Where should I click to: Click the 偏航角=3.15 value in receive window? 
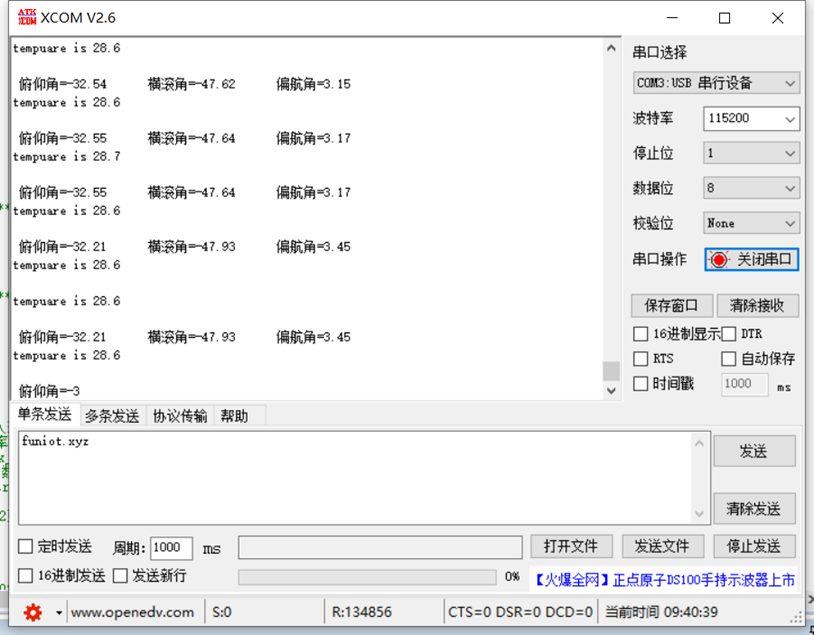[x=314, y=84]
